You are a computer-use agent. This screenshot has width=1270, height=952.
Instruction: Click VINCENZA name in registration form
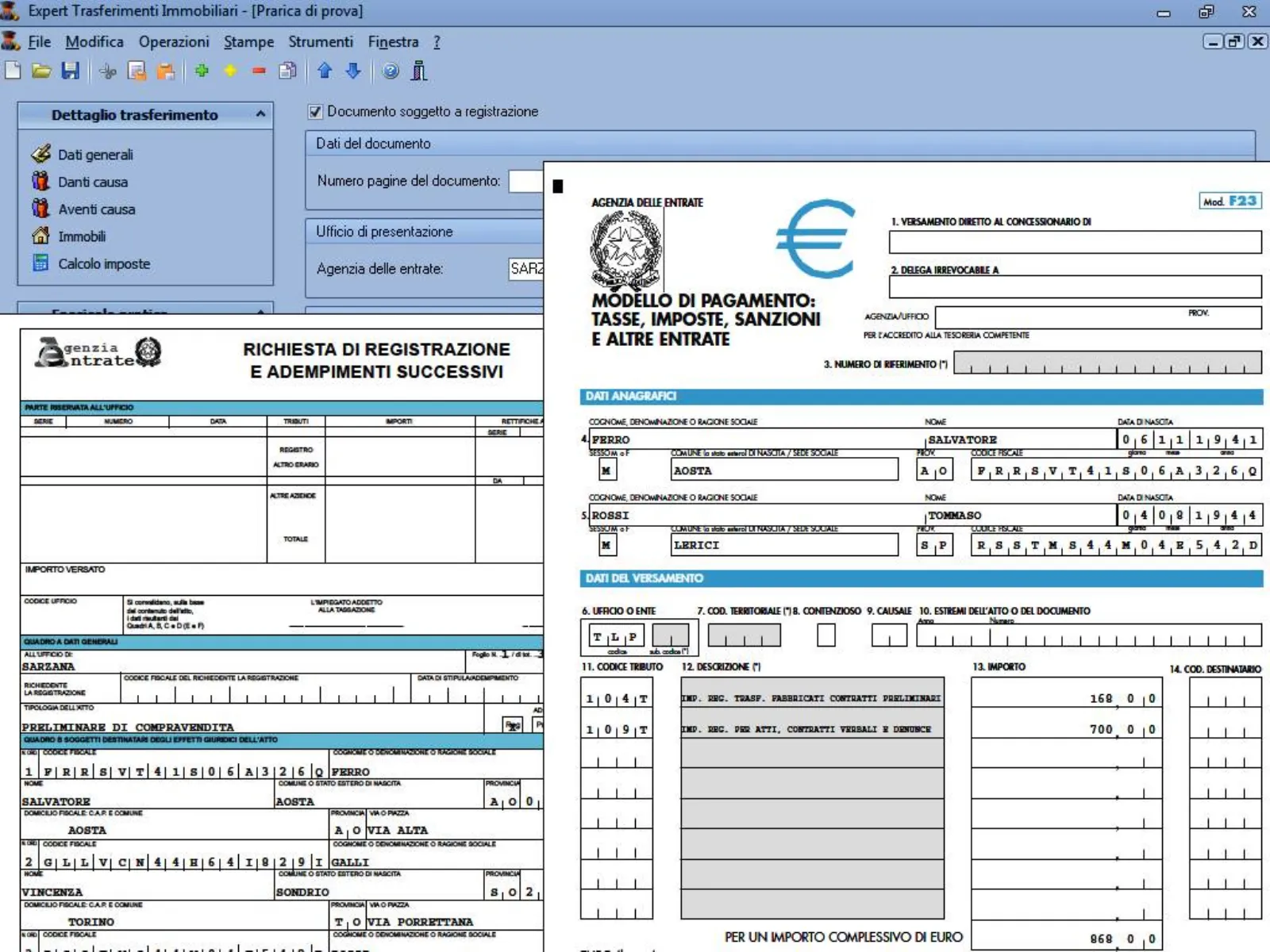coord(52,892)
